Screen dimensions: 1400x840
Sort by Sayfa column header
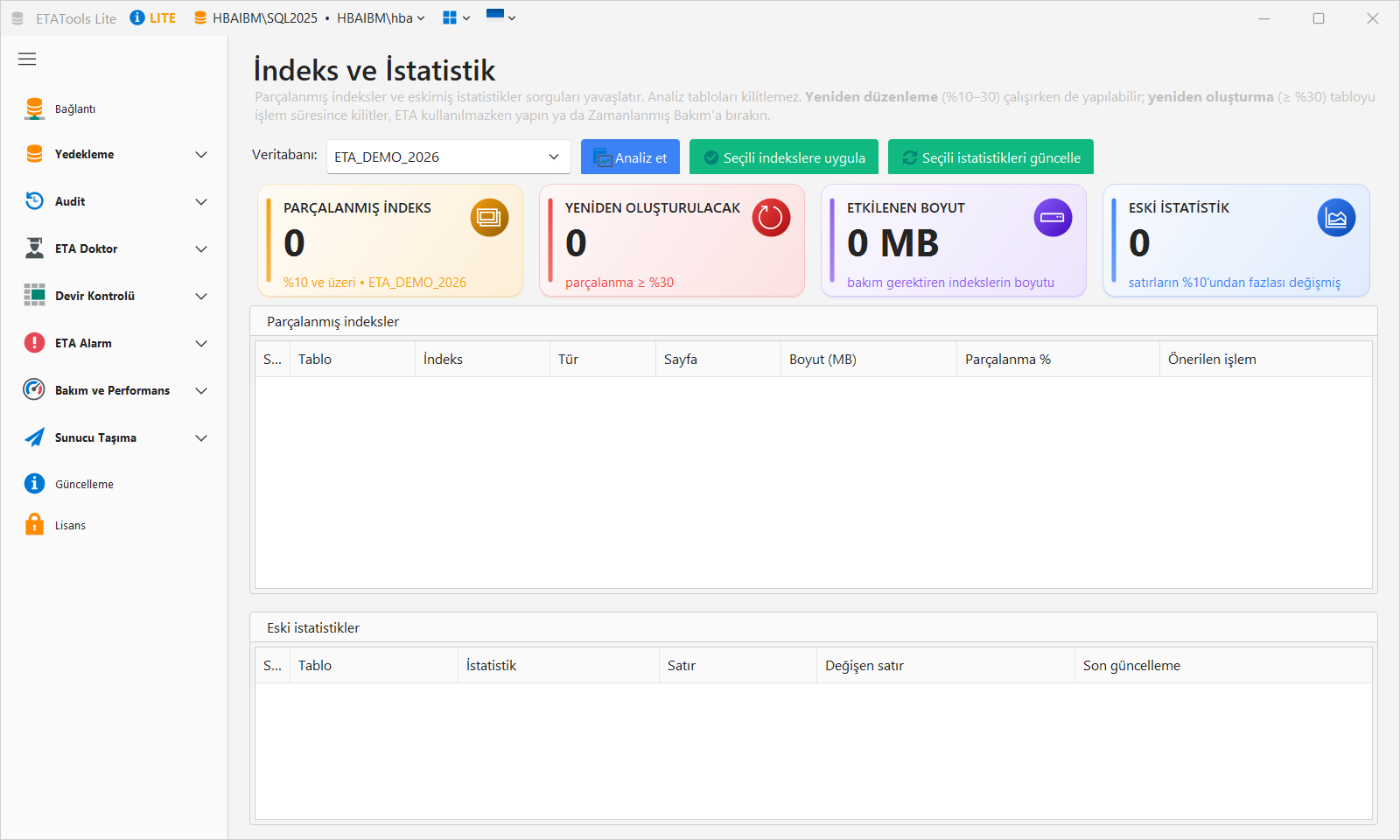718,360
